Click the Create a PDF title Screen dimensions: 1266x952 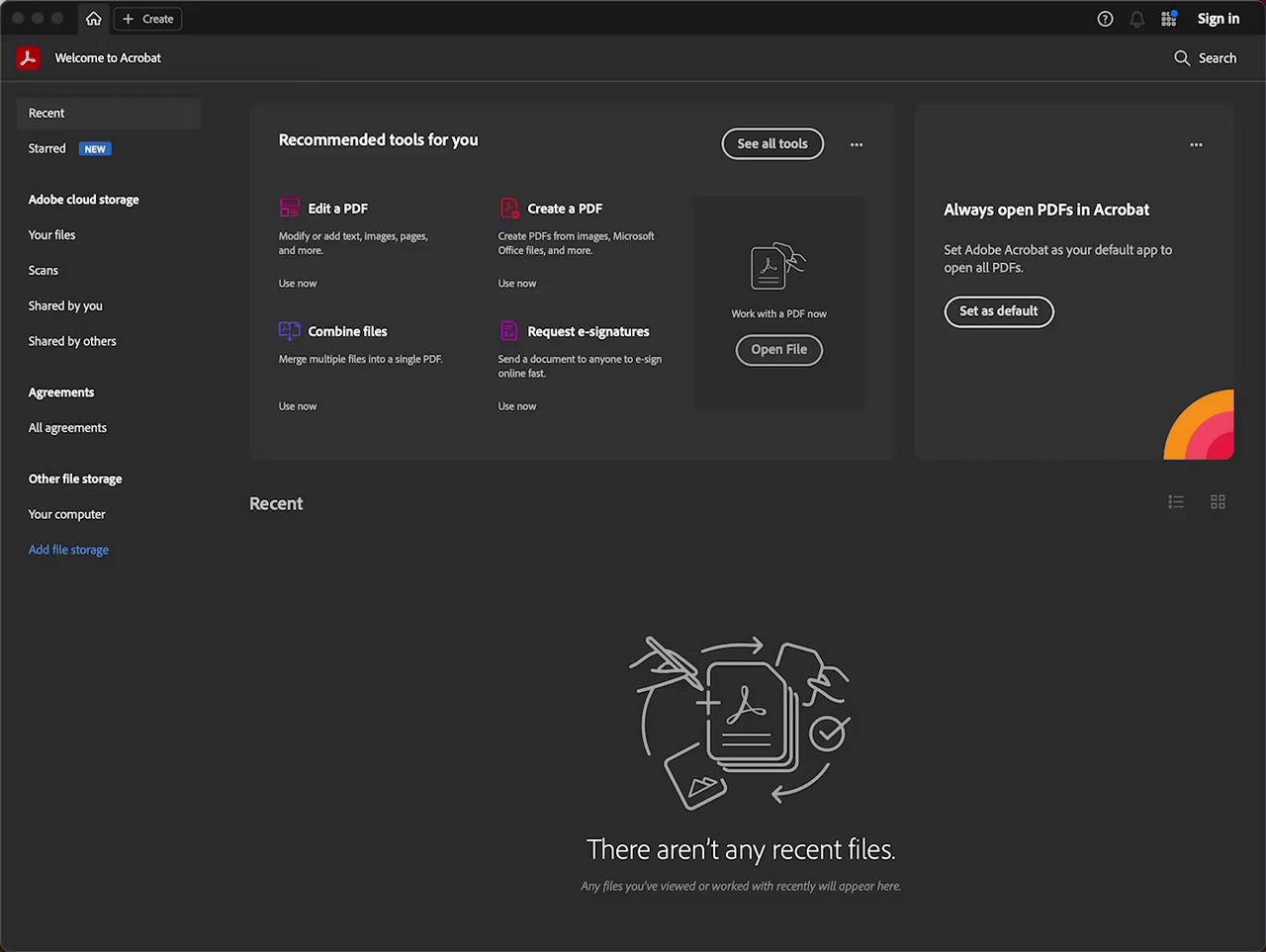coord(565,209)
